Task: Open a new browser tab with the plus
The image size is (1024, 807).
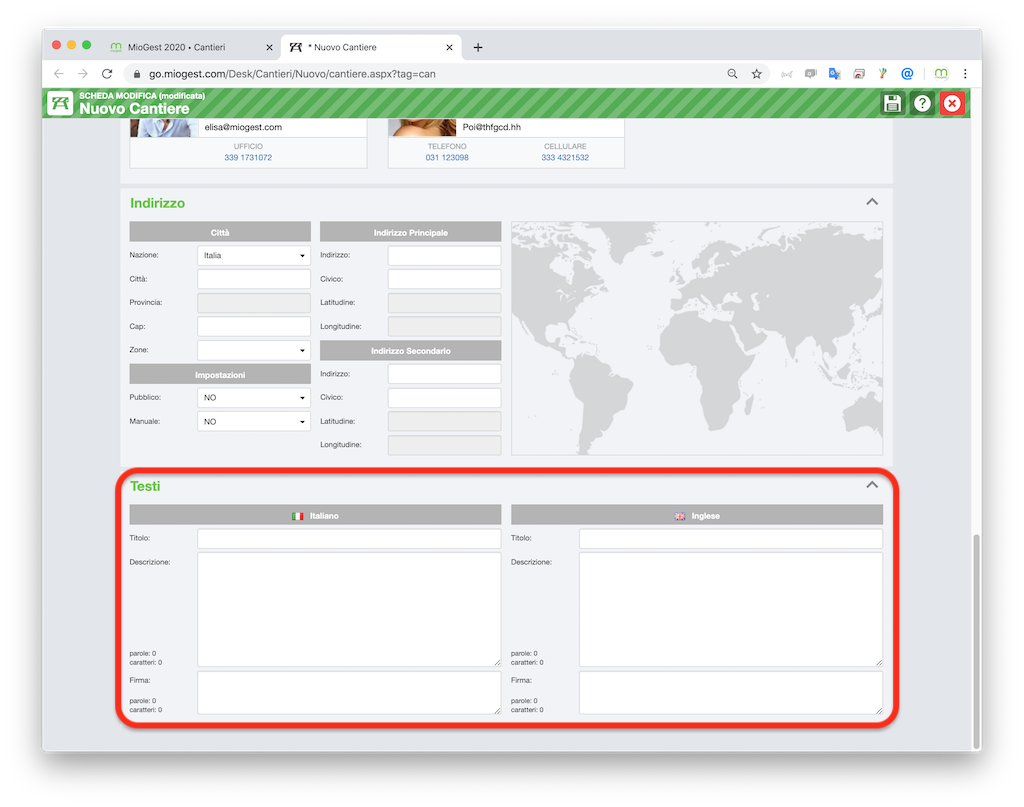Action: pos(478,47)
